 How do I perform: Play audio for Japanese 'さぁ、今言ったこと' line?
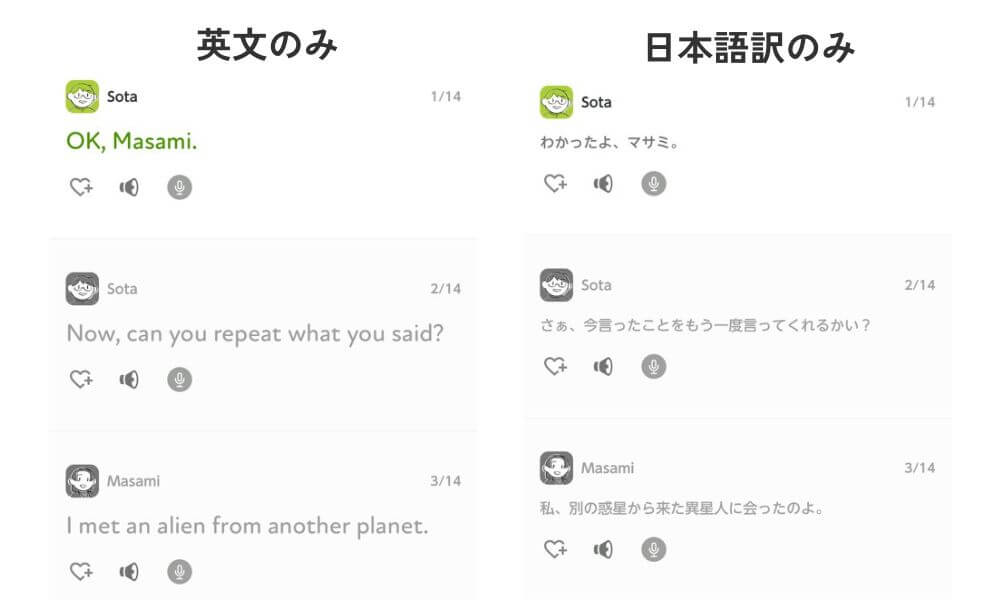[x=603, y=366]
